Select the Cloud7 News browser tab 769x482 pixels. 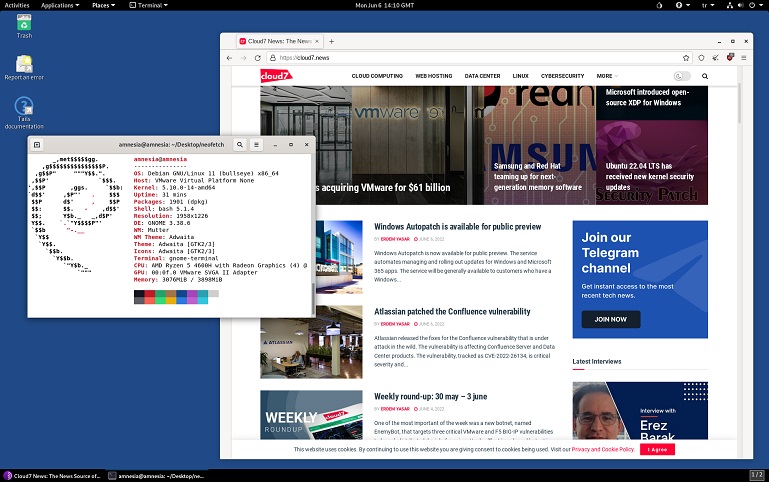tap(279, 41)
